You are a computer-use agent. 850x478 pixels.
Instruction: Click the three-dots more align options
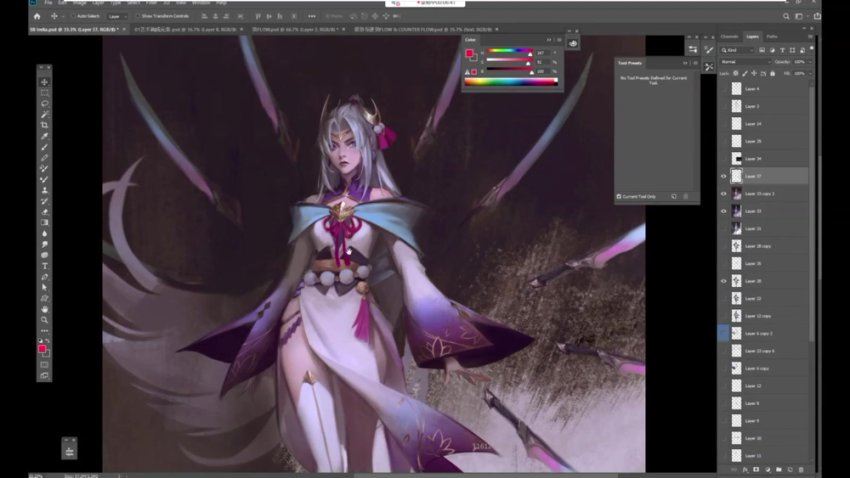coord(312,16)
